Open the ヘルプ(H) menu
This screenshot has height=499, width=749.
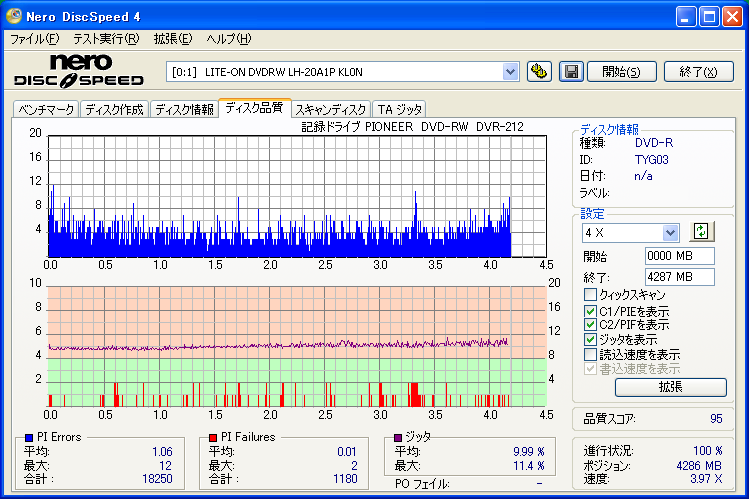coord(229,39)
